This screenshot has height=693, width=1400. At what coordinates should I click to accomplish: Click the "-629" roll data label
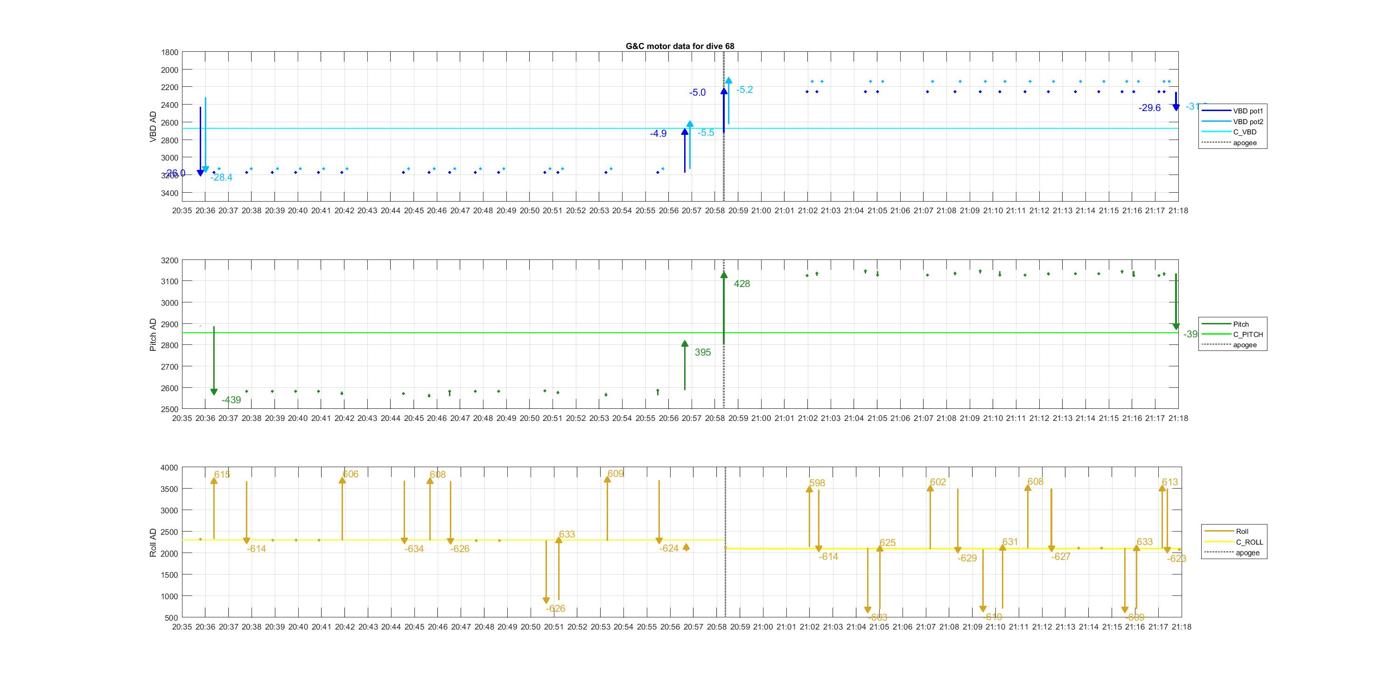pos(966,558)
